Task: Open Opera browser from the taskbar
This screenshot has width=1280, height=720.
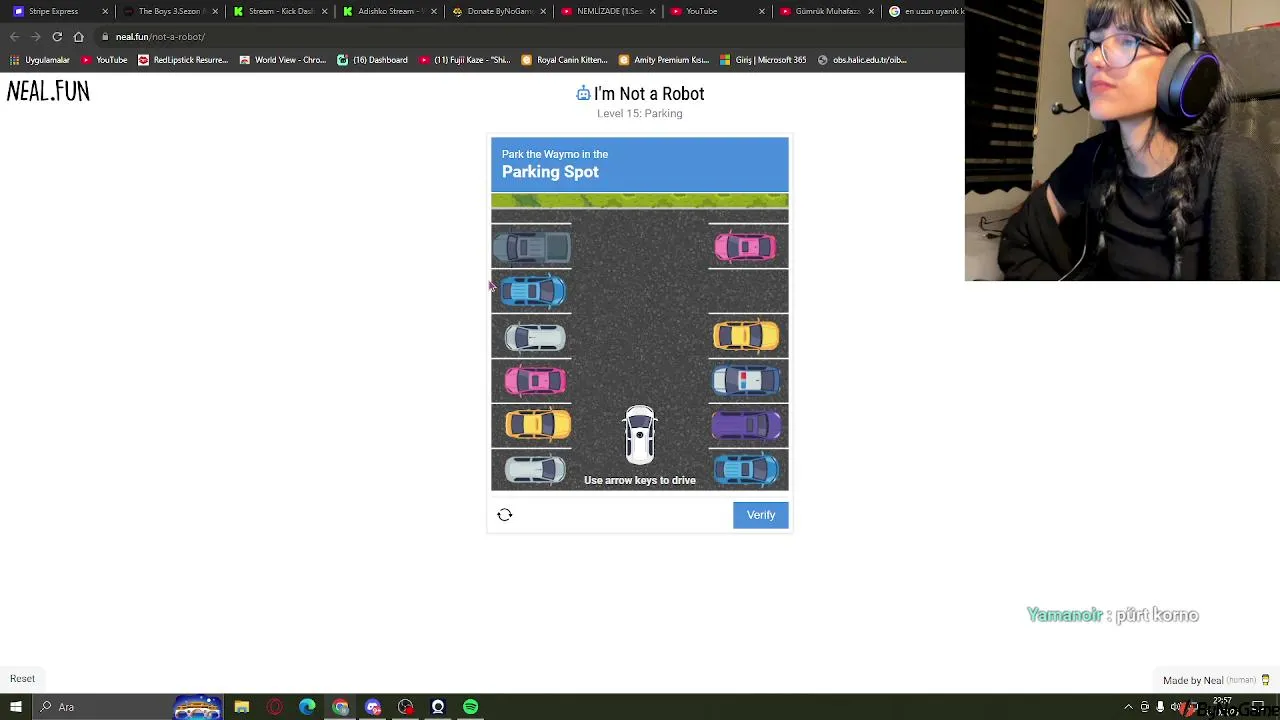Action: [275, 707]
